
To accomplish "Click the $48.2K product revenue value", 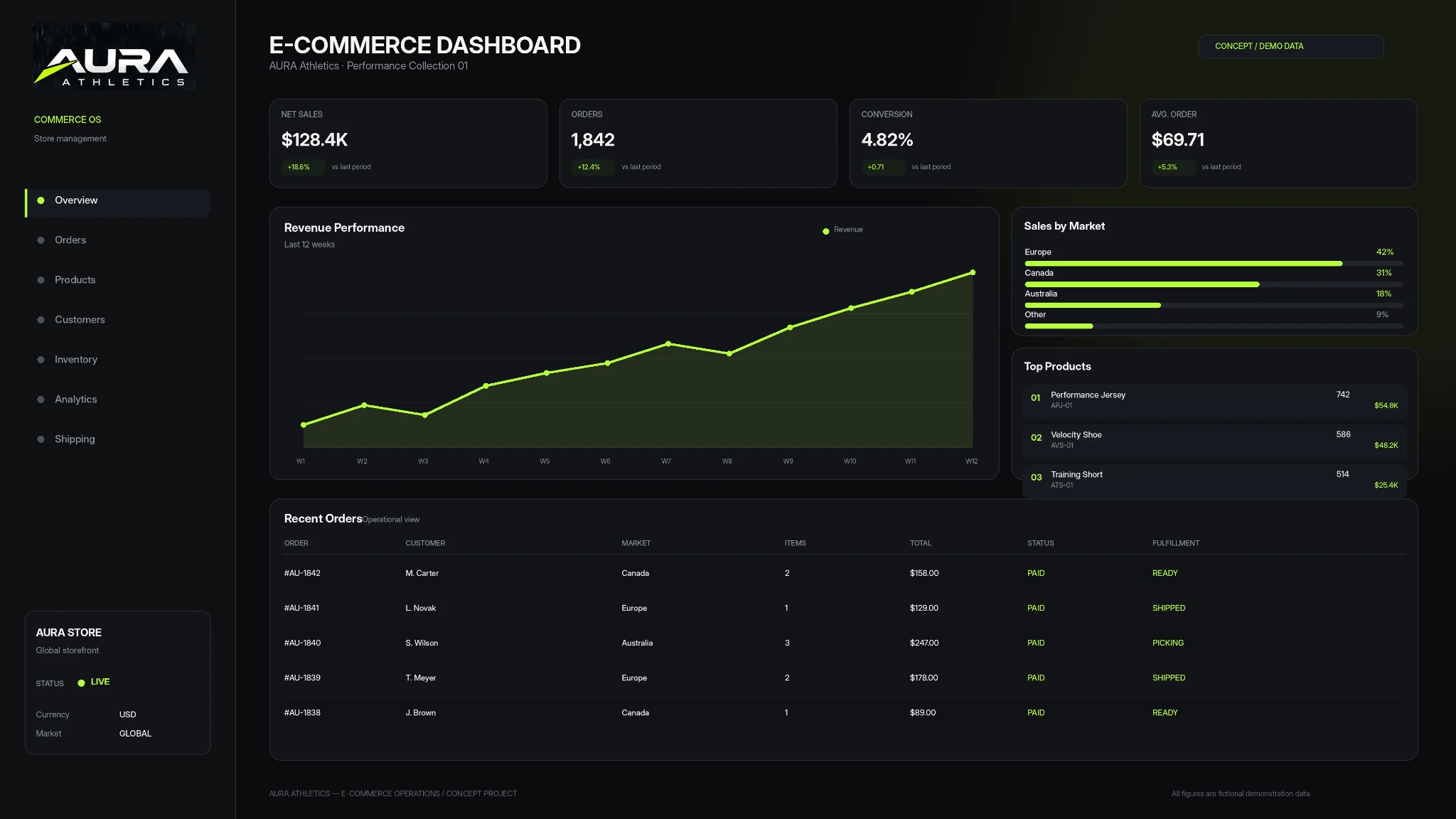I will point(1386,446).
